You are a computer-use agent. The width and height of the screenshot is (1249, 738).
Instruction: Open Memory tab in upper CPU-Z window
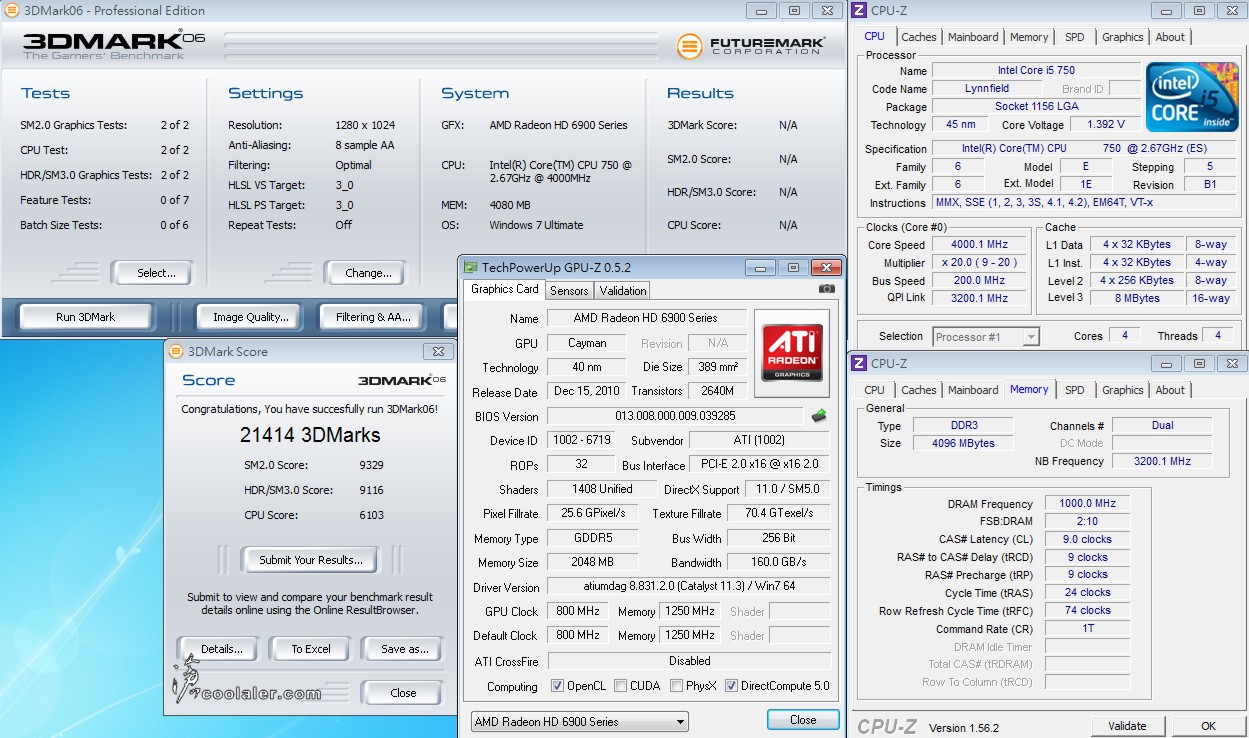point(1029,37)
